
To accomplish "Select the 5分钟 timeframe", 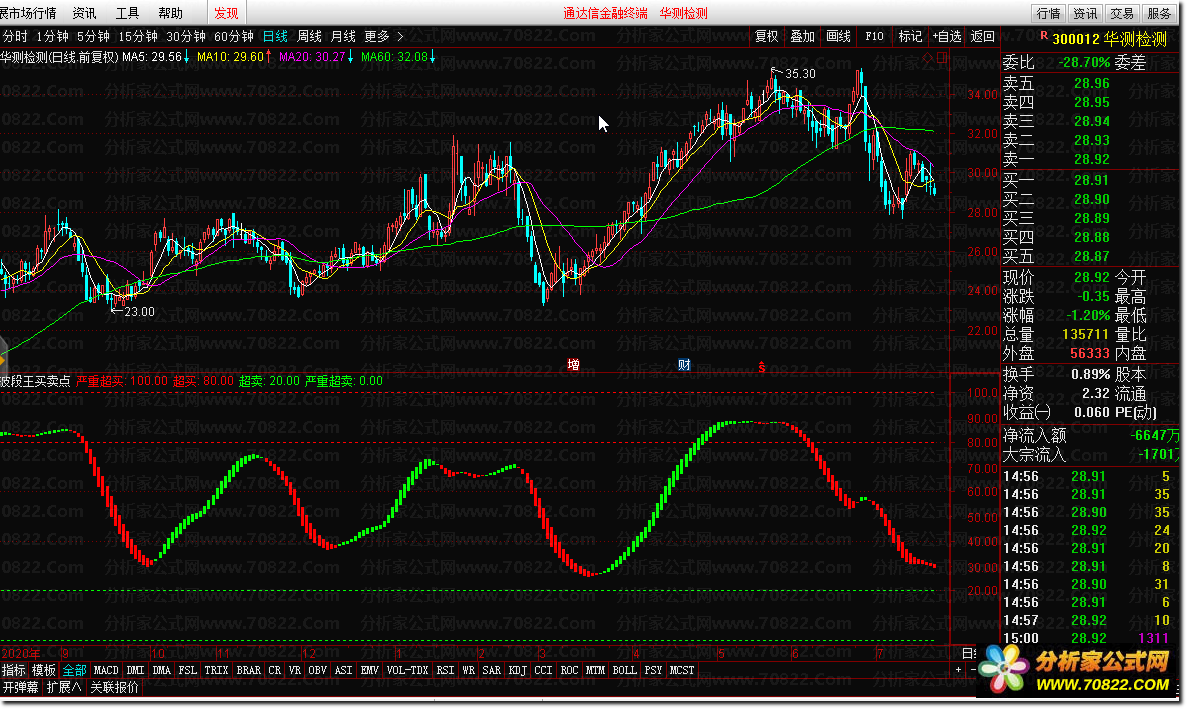I will [93, 36].
